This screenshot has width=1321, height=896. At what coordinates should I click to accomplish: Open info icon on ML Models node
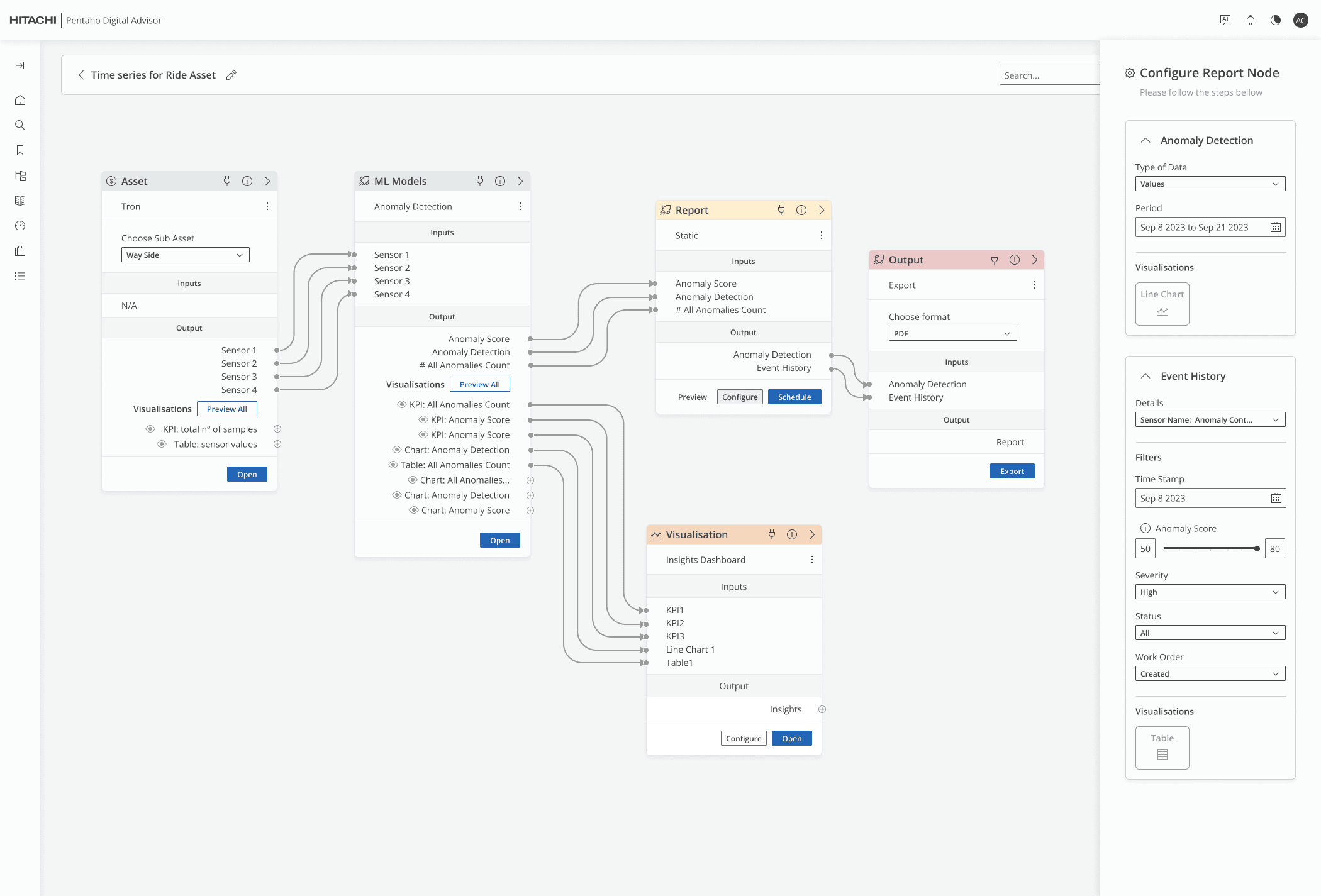tap(499, 181)
